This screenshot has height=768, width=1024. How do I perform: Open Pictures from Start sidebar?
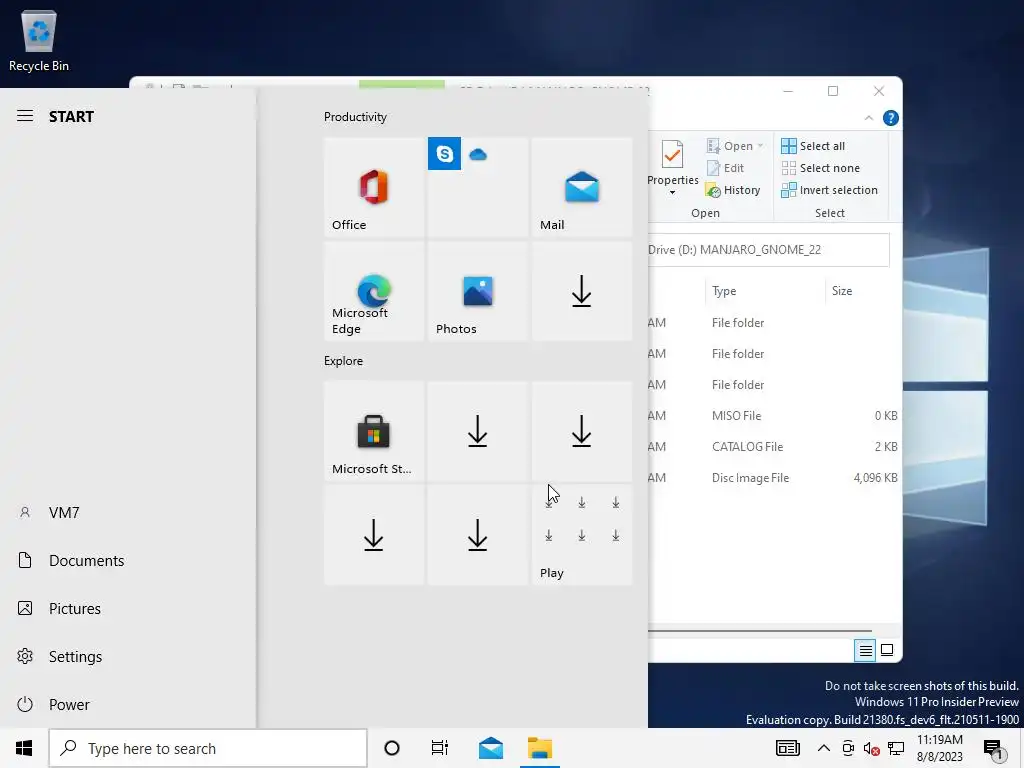click(x=127, y=609)
